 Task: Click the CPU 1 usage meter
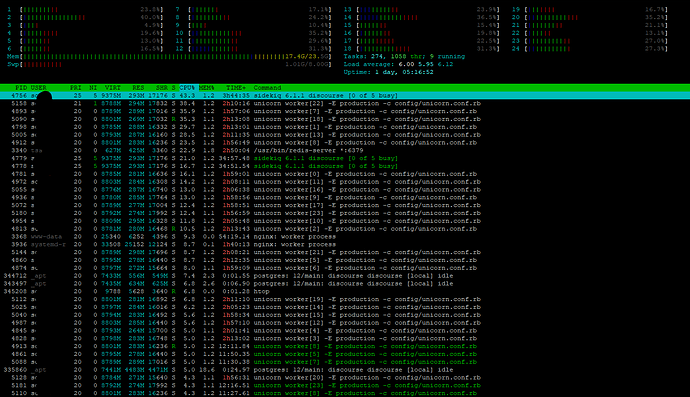coord(85,9)
